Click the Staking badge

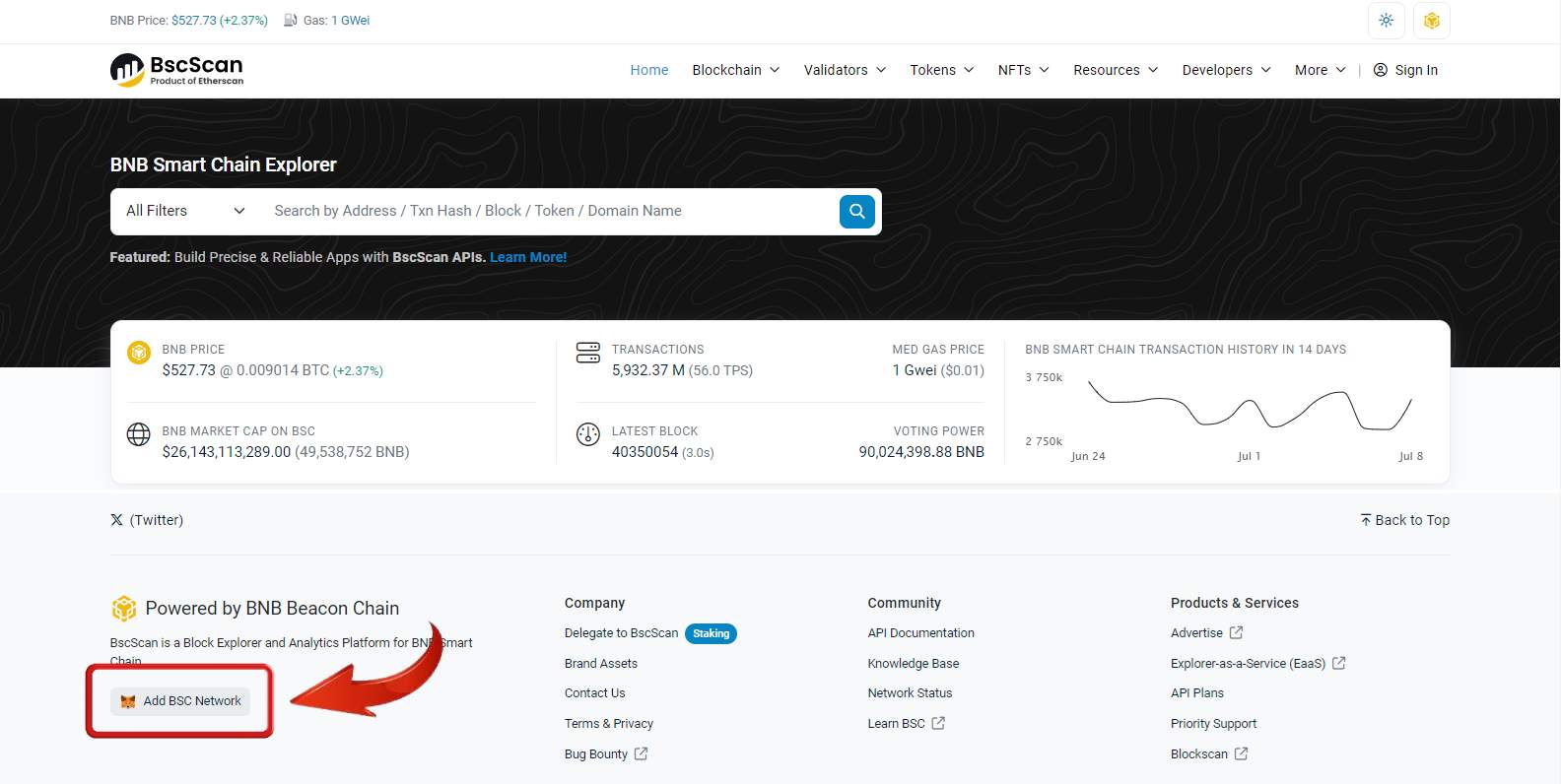tap(711, 633)
